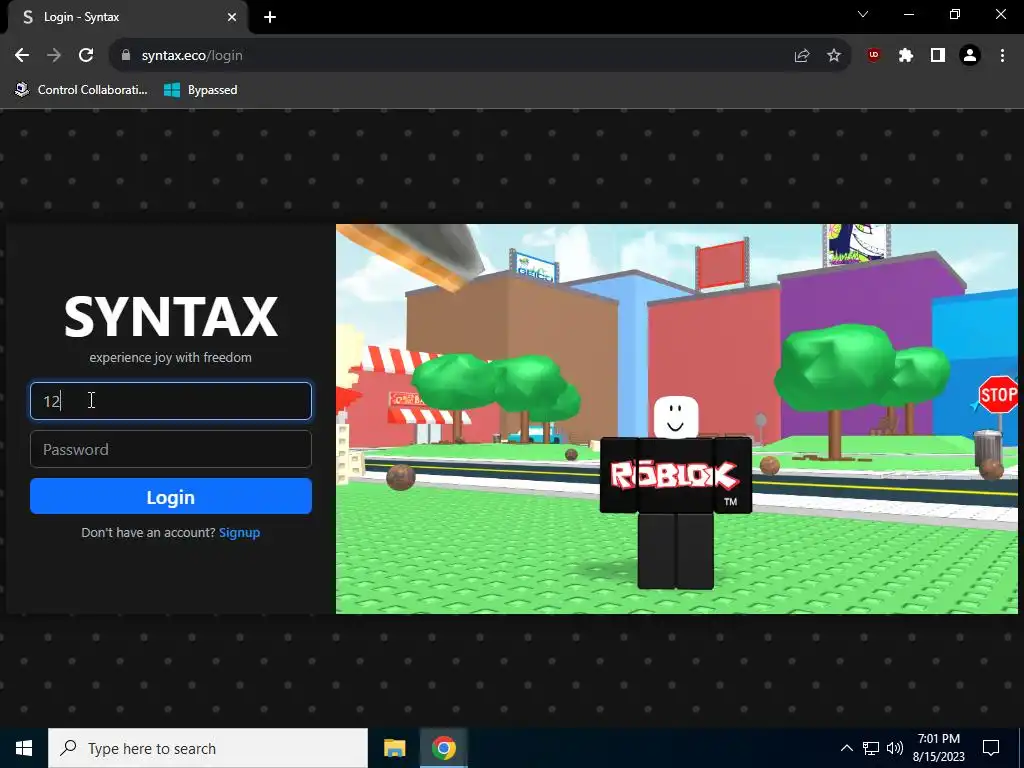
Task: Minimize the Chrome window
Action: (908, 14)
